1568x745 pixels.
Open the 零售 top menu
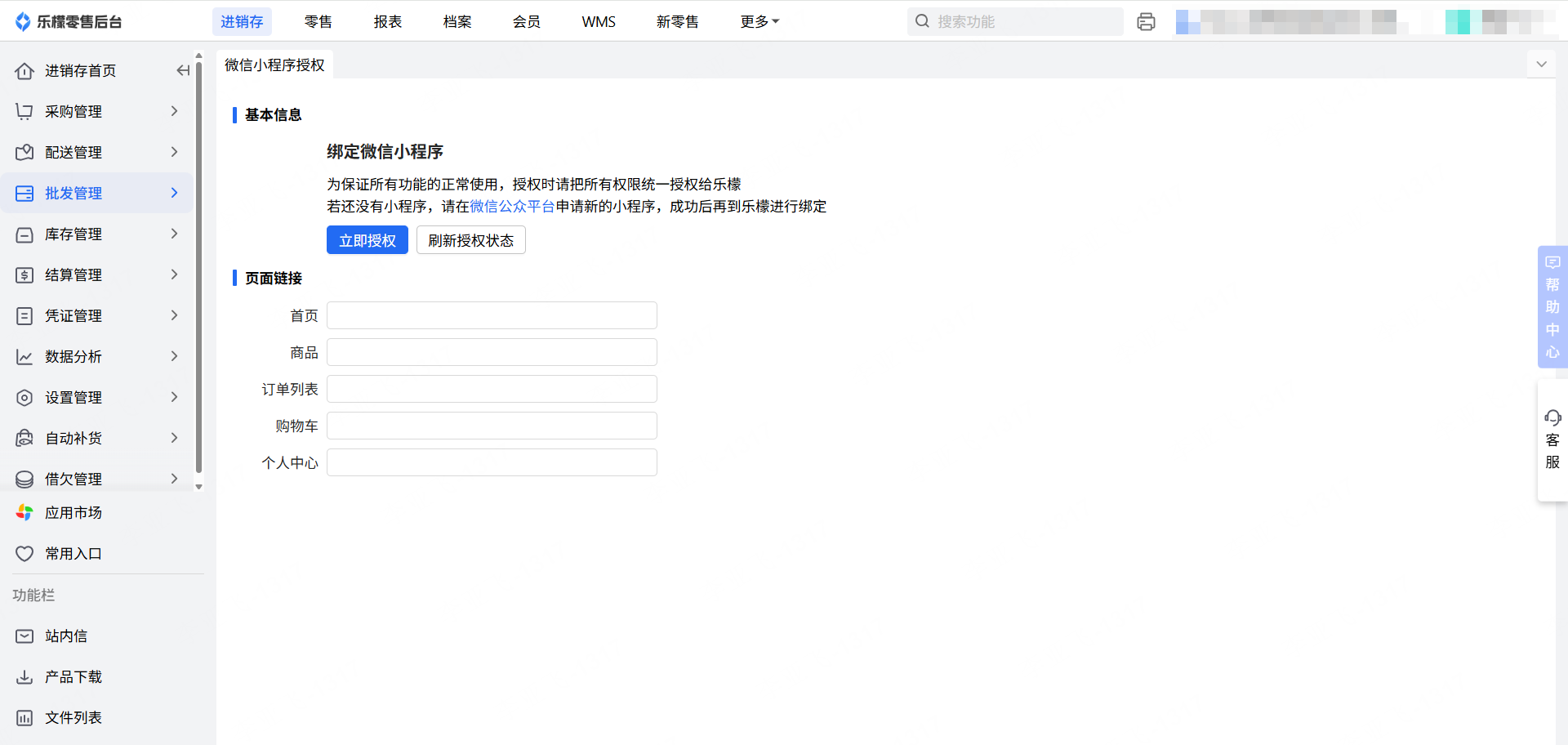pyautogui.click(x=318, y=22)
